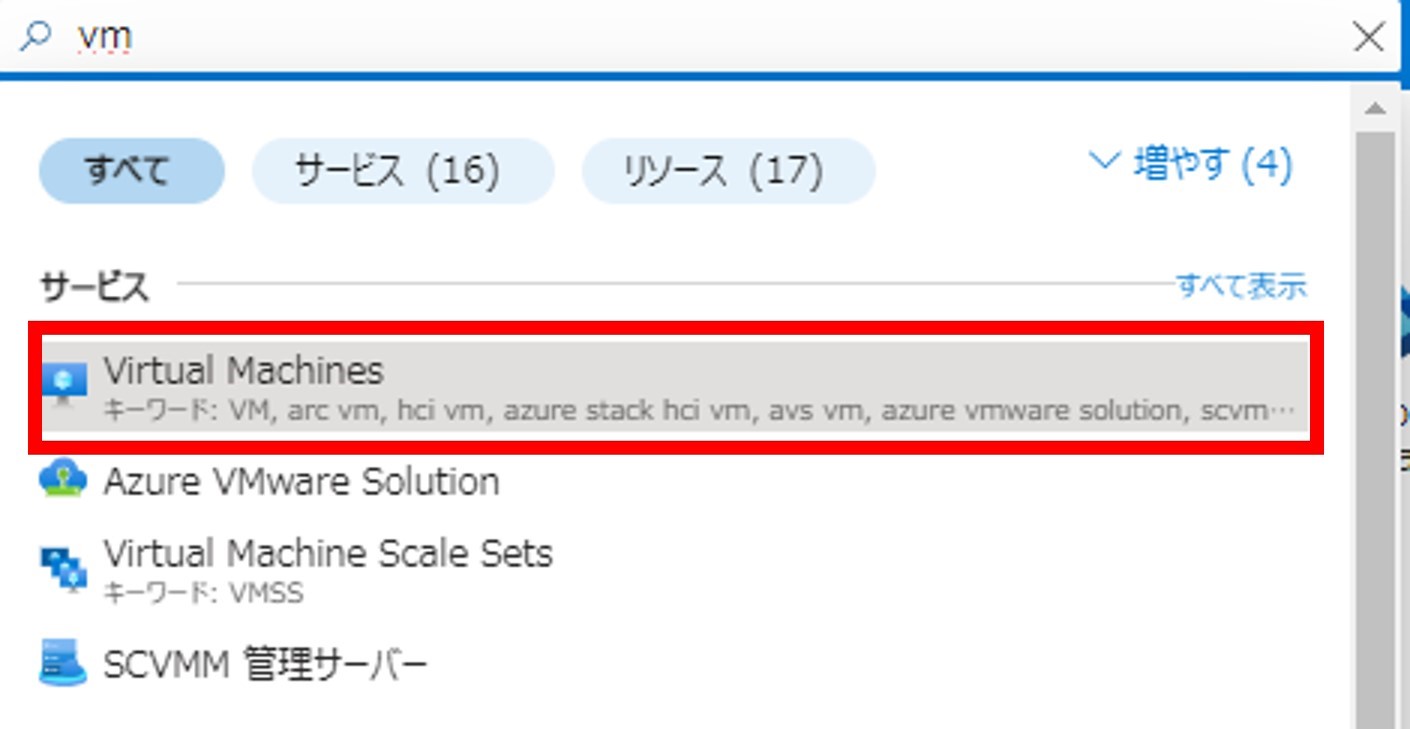This screenshot has width=1410, height=729.
Task: Switch to リソース (17) filter
Action: click(728, 171)
